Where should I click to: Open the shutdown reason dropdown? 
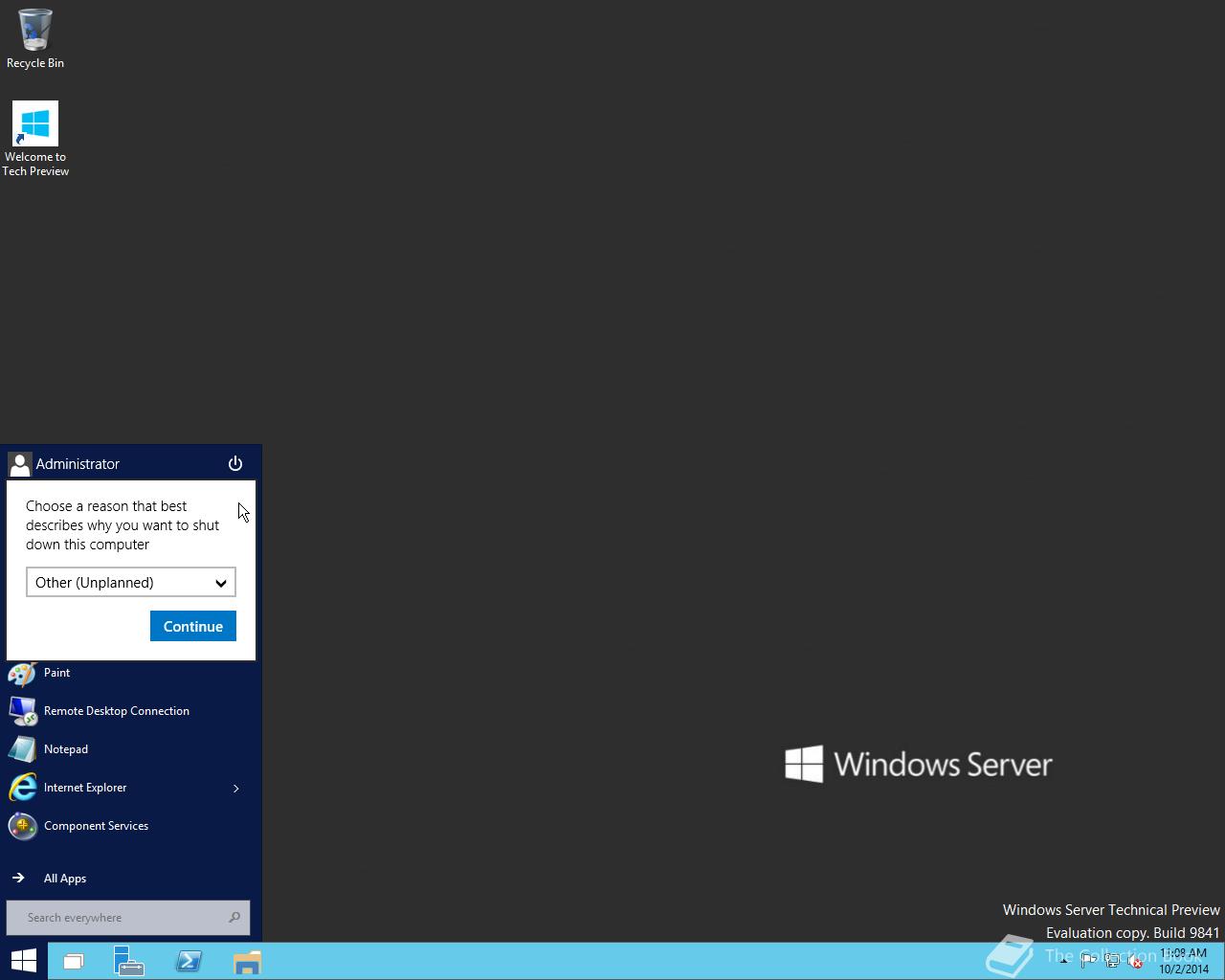(131, 582)
